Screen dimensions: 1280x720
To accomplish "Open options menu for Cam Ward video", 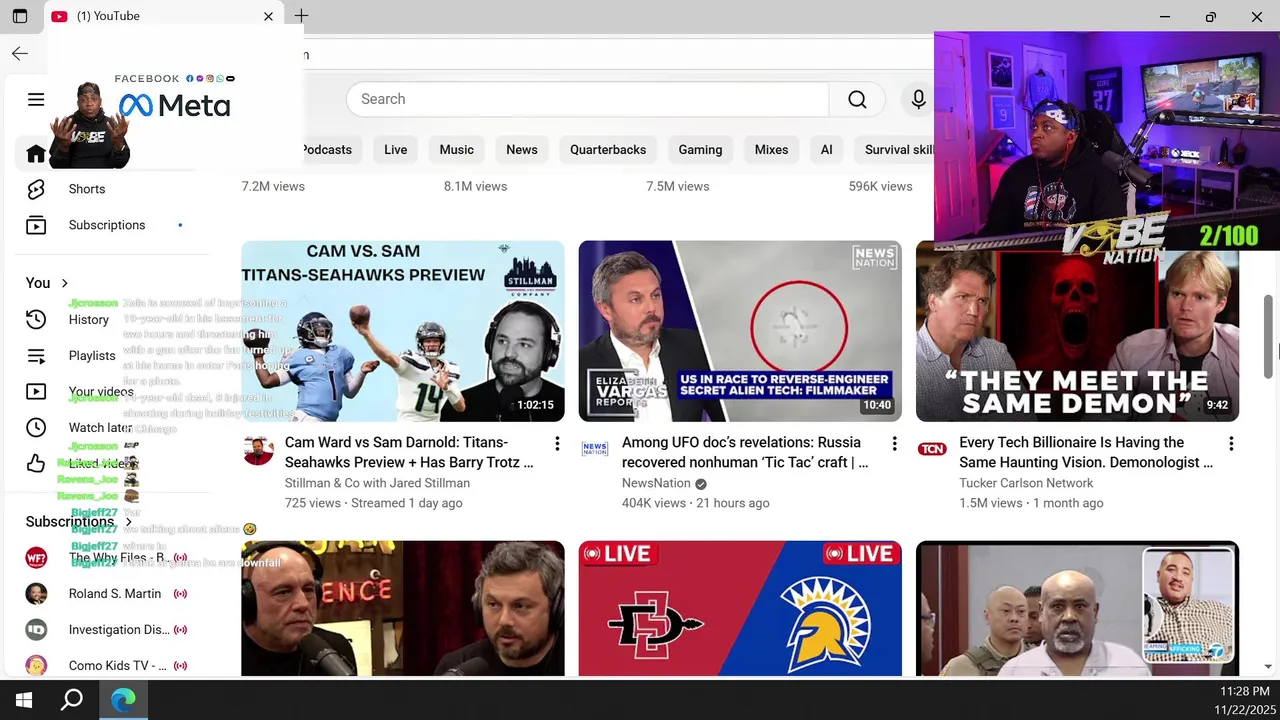I will click(x=557, y=444).
